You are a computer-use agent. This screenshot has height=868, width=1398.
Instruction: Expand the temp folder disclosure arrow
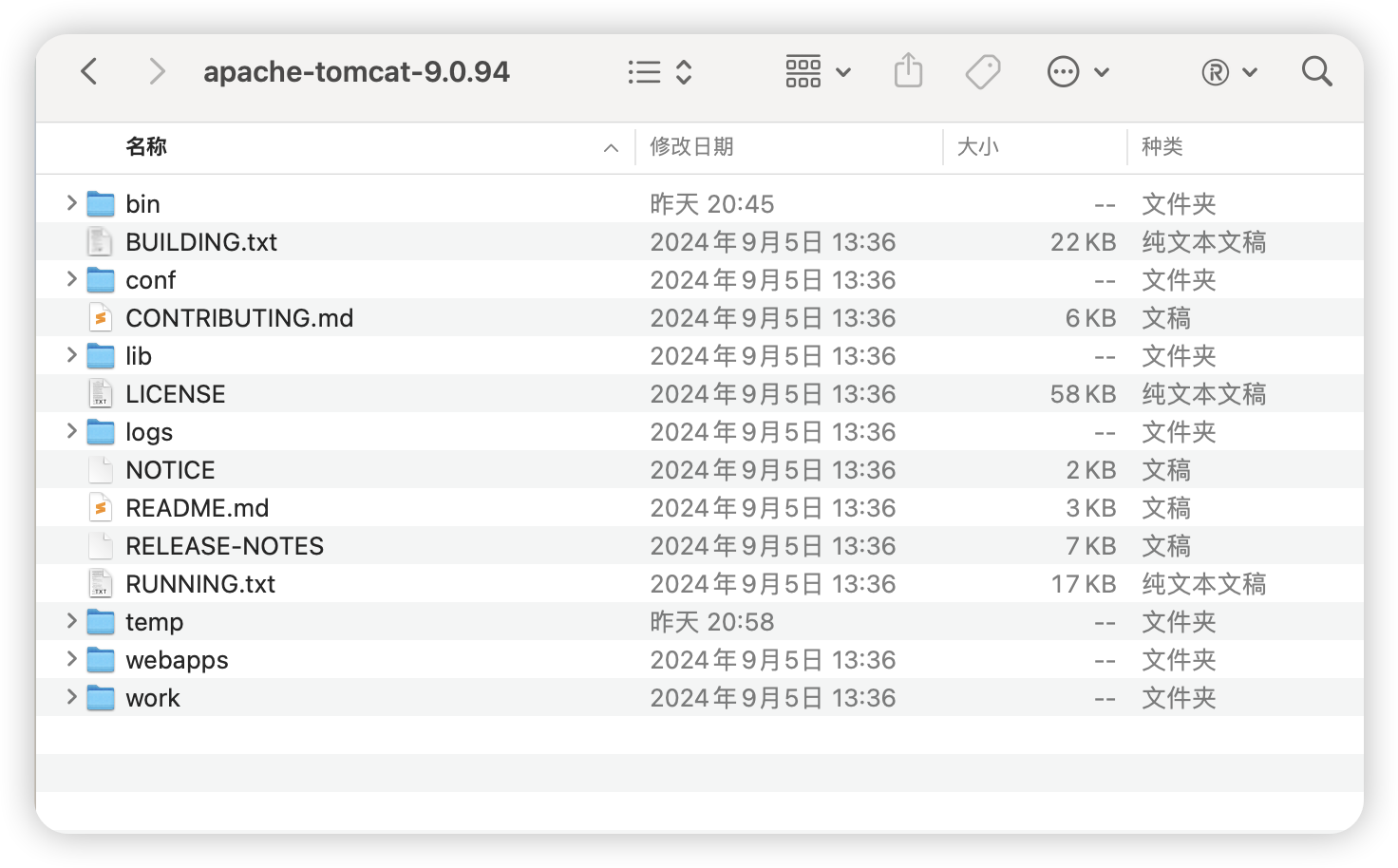71,621
